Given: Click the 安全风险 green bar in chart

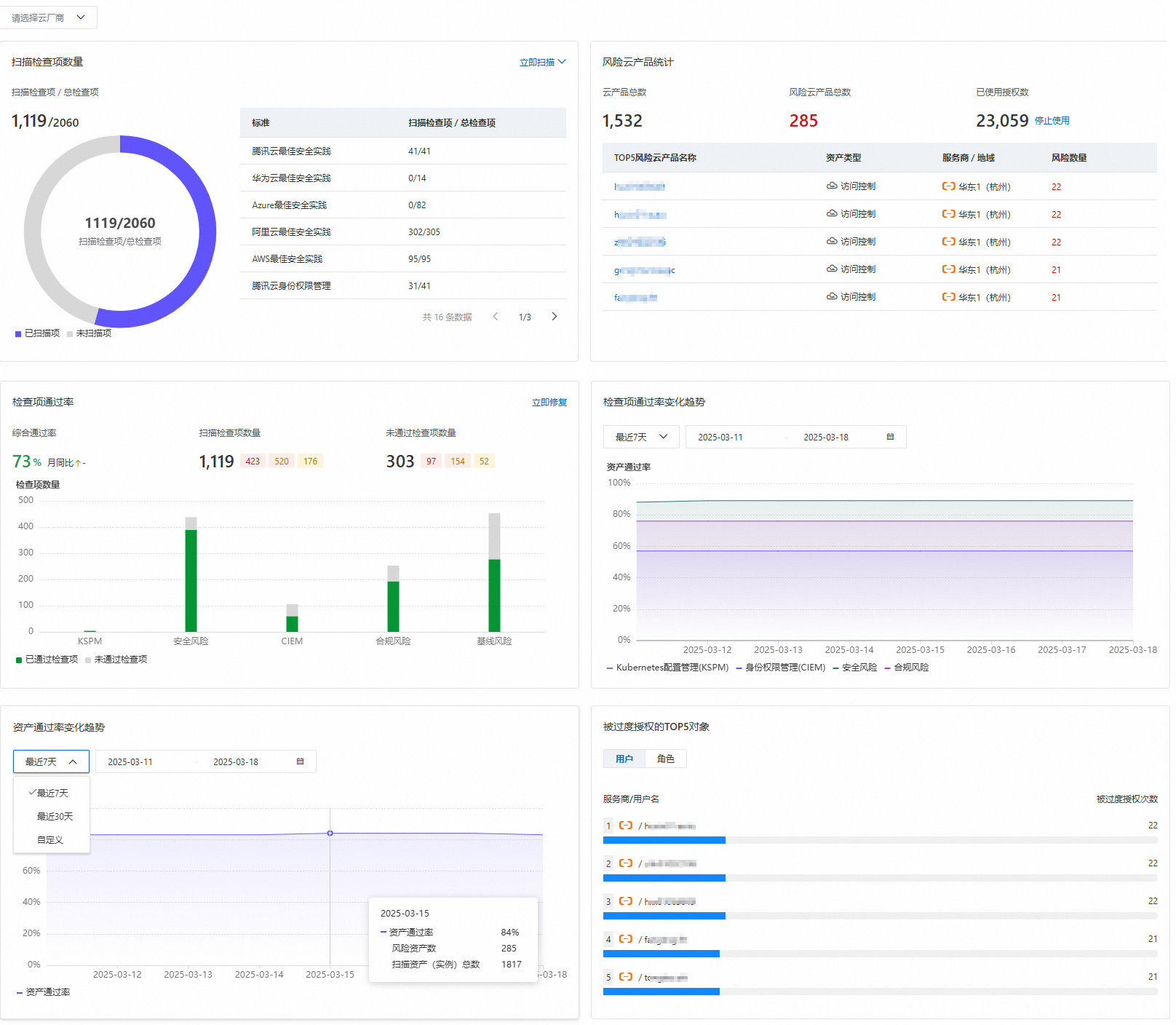Looking at the screenshot, I should [x=191, y=581].
